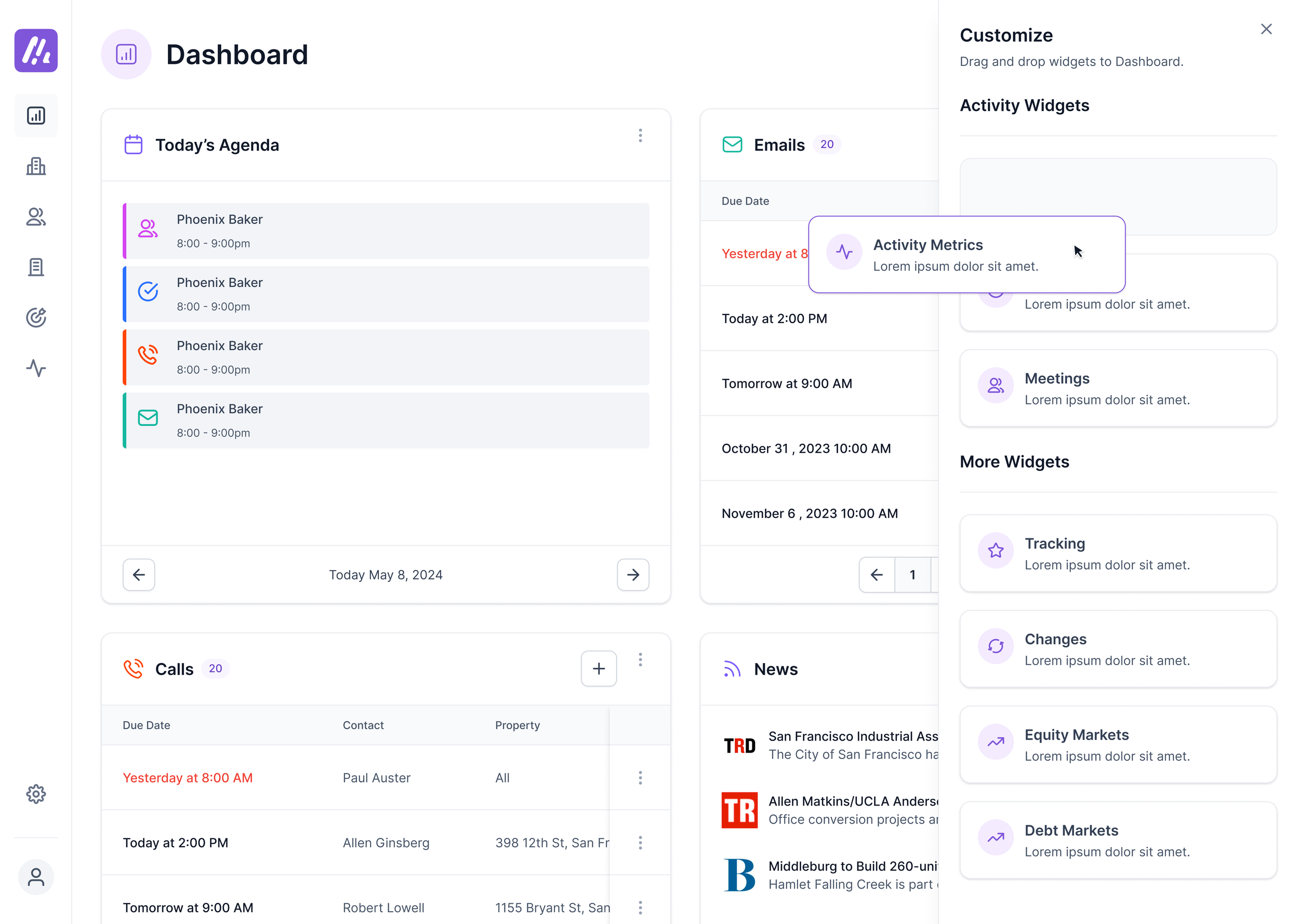This screenshot has height=924, width=1299.
Task: Open row options for Paul Auster call
Action: [x=640, y=778]
